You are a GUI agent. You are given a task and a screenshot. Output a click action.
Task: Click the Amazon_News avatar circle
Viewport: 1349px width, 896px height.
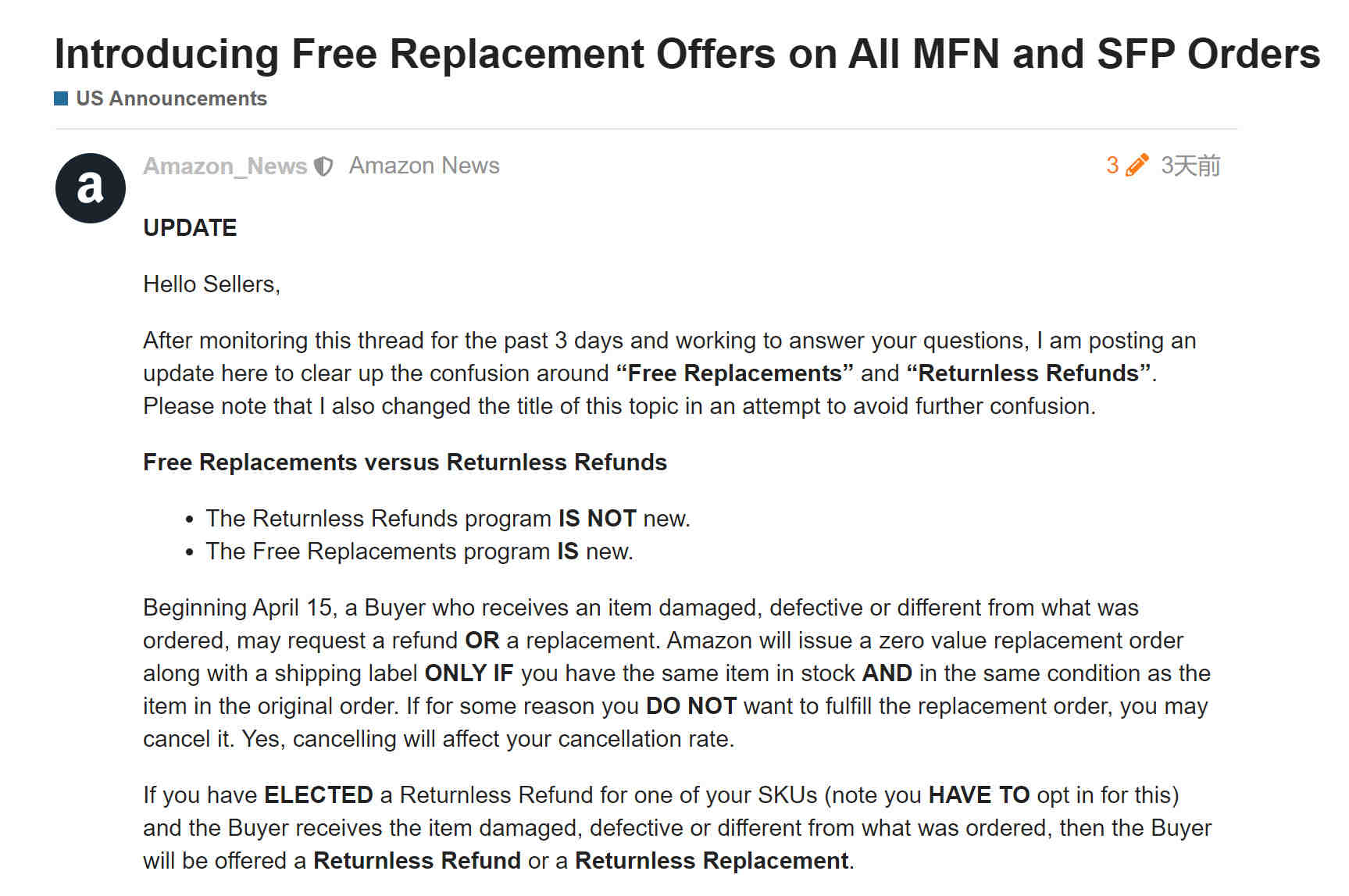(91, 188)
